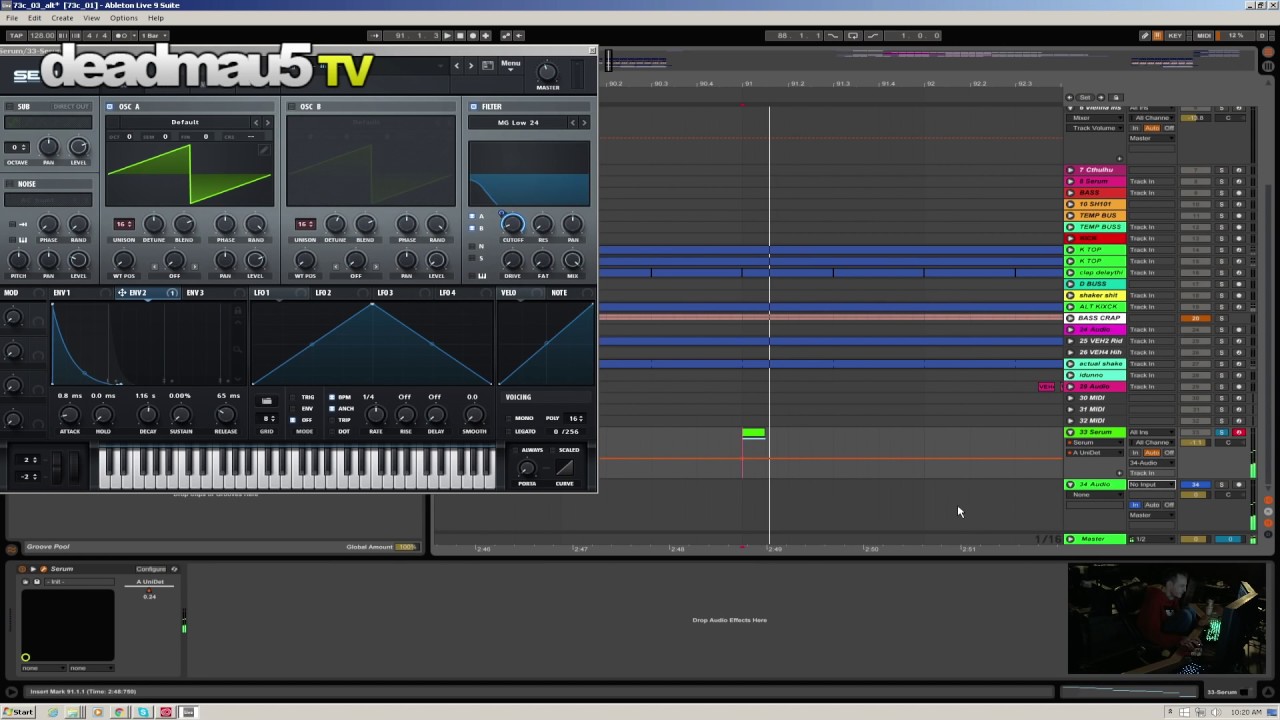Viewport: 1280px width, 720px height.
Task: Toggle filter routing for oscillator A
Action: tap(473, 216)
